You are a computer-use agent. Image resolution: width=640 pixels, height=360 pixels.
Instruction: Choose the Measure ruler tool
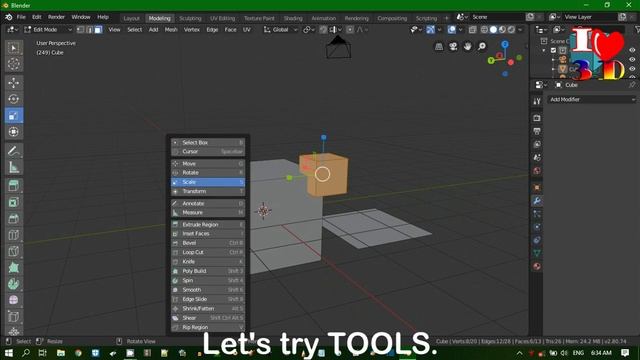pos(13,167)
